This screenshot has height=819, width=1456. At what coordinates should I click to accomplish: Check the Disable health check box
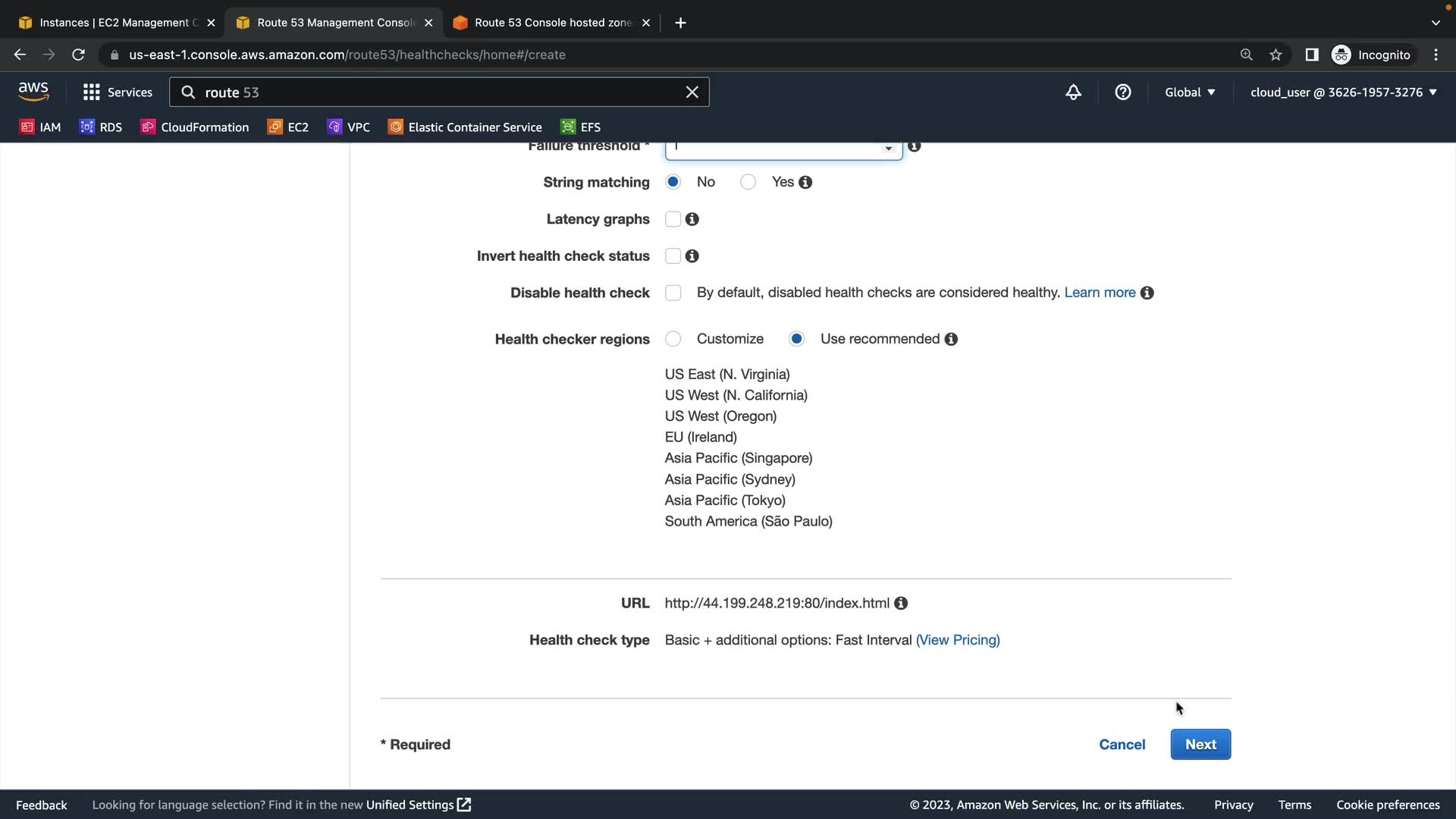click(x=673, y=293)
